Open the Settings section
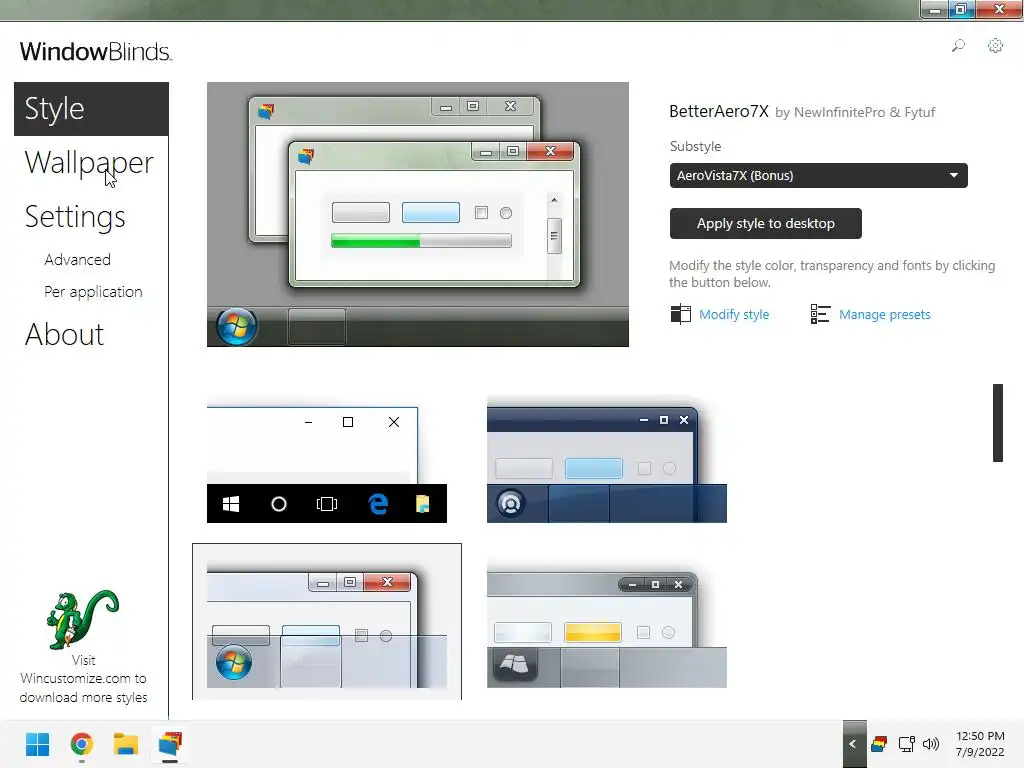The image size is (1024, 768). 74,217
